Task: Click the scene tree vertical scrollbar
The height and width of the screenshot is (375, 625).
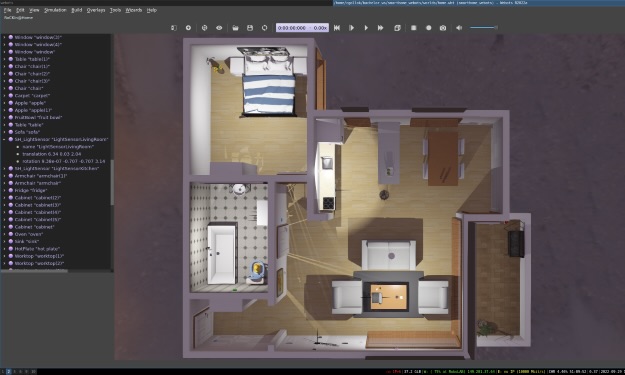Action: pyautogui.click(x=112, y=183)
